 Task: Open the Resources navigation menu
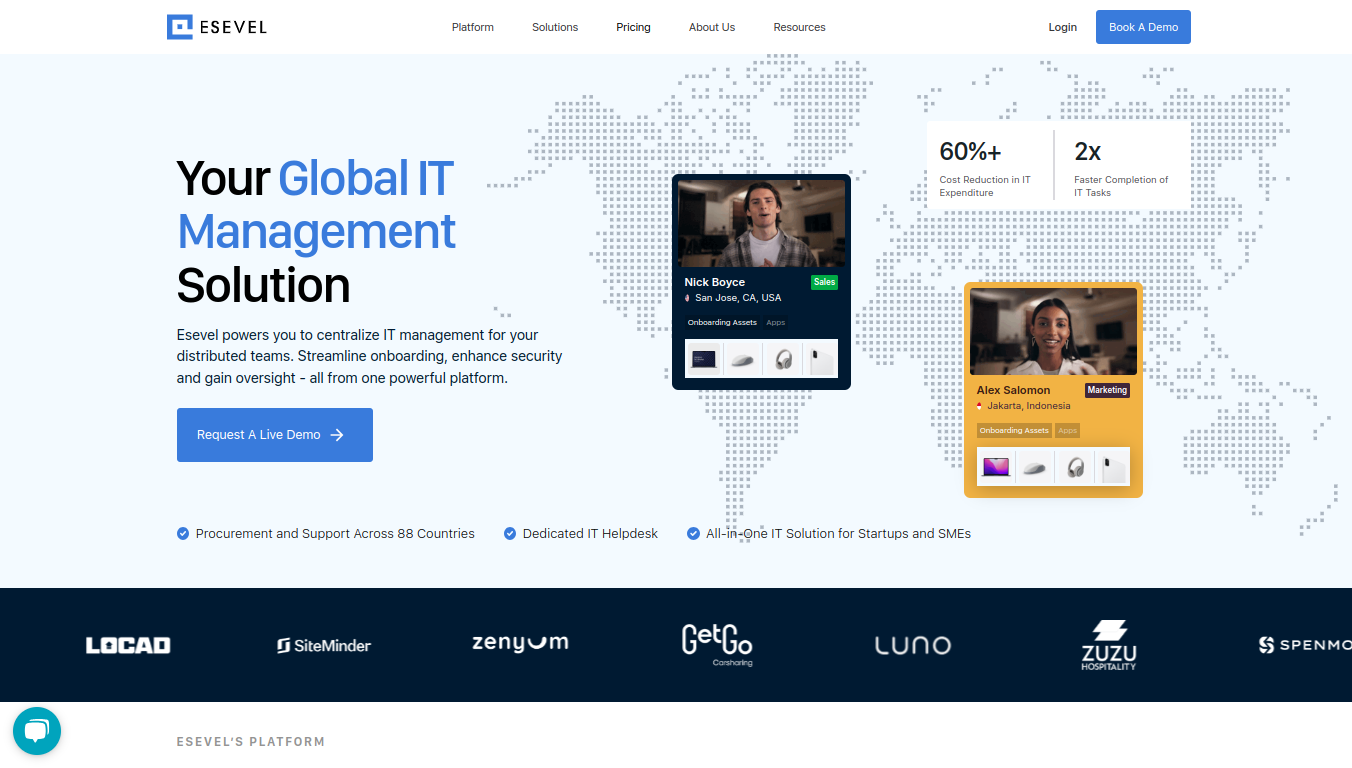[799, 27]
